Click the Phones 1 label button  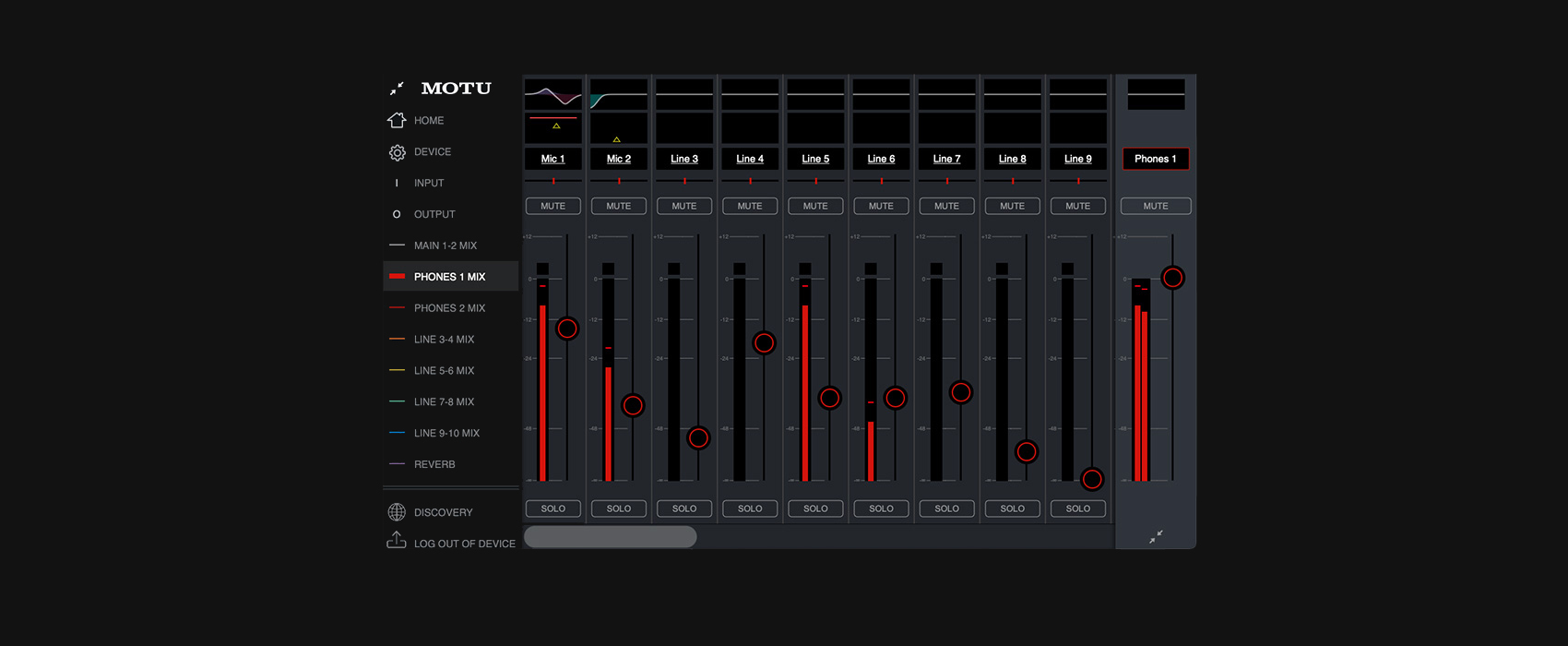click(1156, 159)
